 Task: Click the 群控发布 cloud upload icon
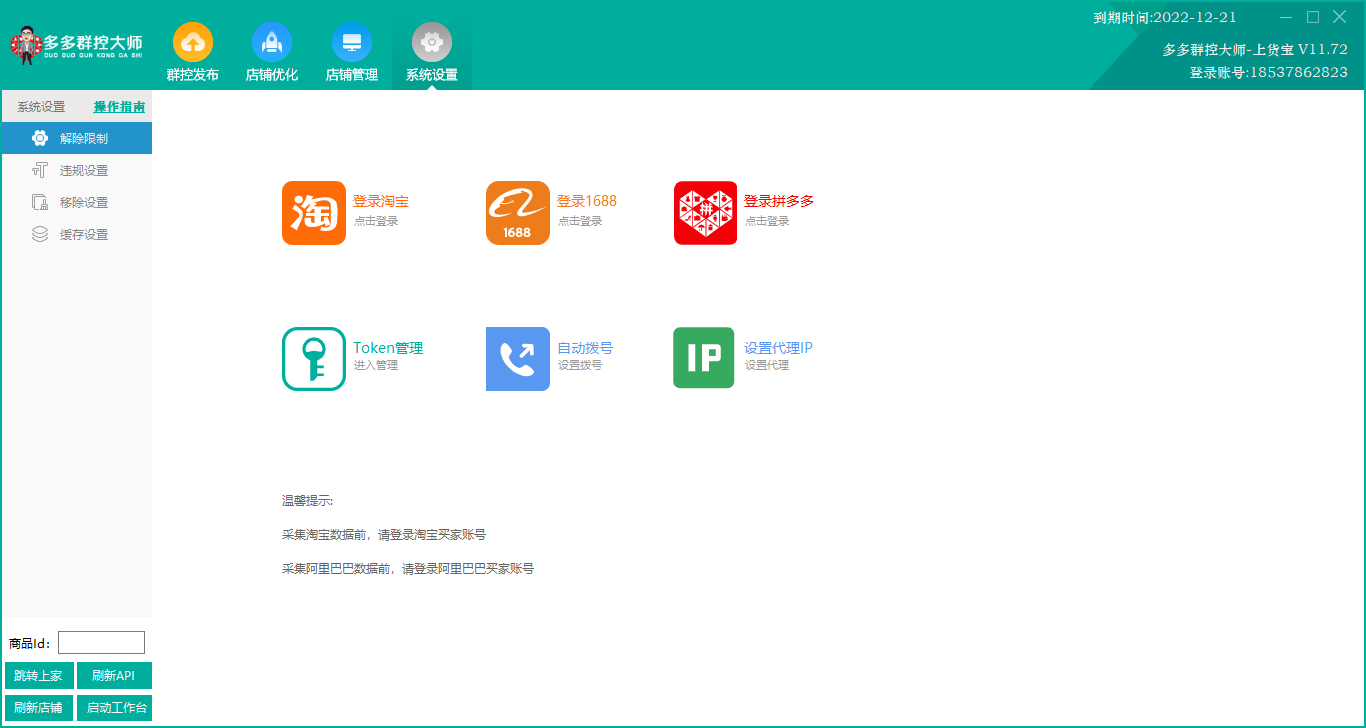192,42
